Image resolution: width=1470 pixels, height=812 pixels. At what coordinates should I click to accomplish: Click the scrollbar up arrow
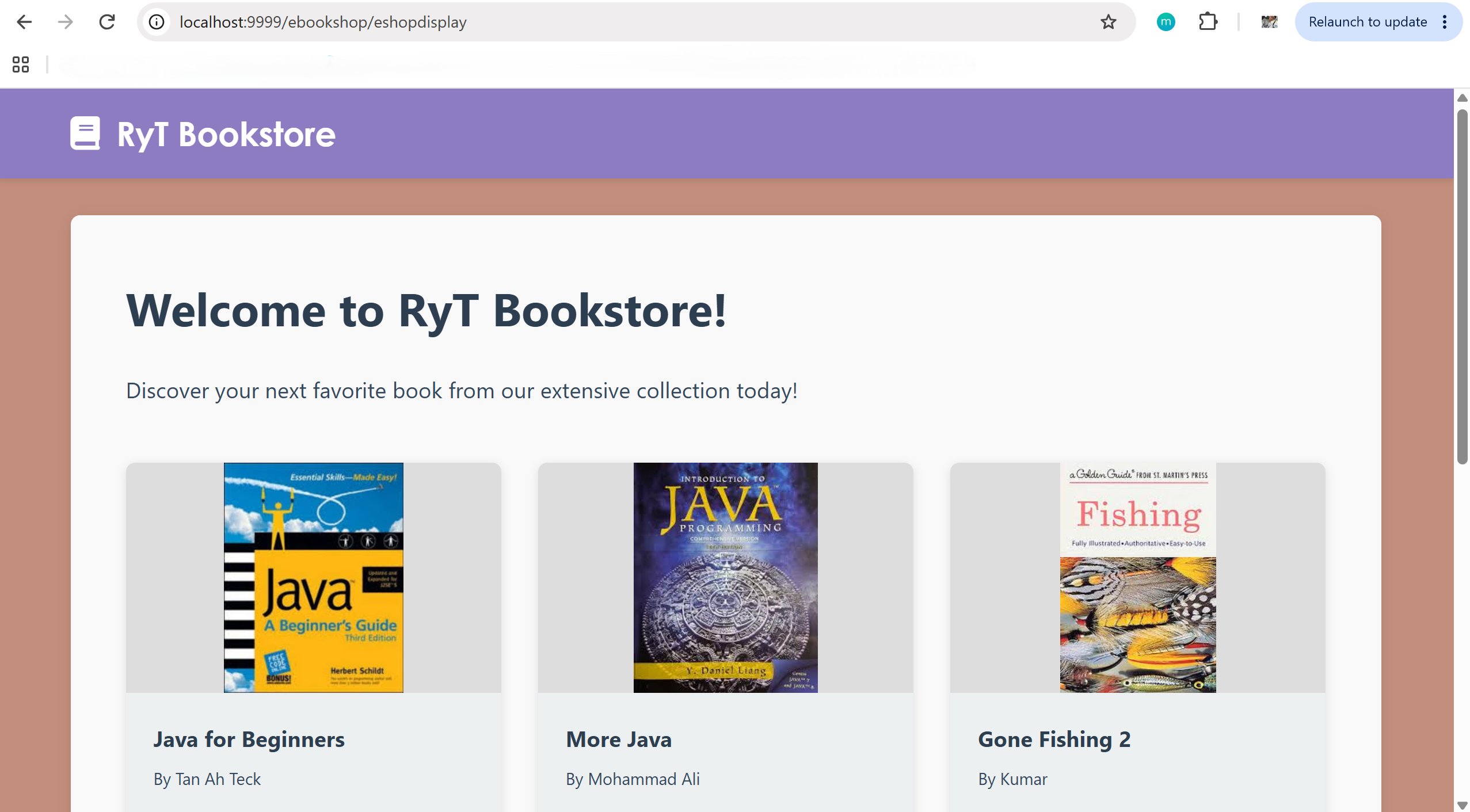1462,98
